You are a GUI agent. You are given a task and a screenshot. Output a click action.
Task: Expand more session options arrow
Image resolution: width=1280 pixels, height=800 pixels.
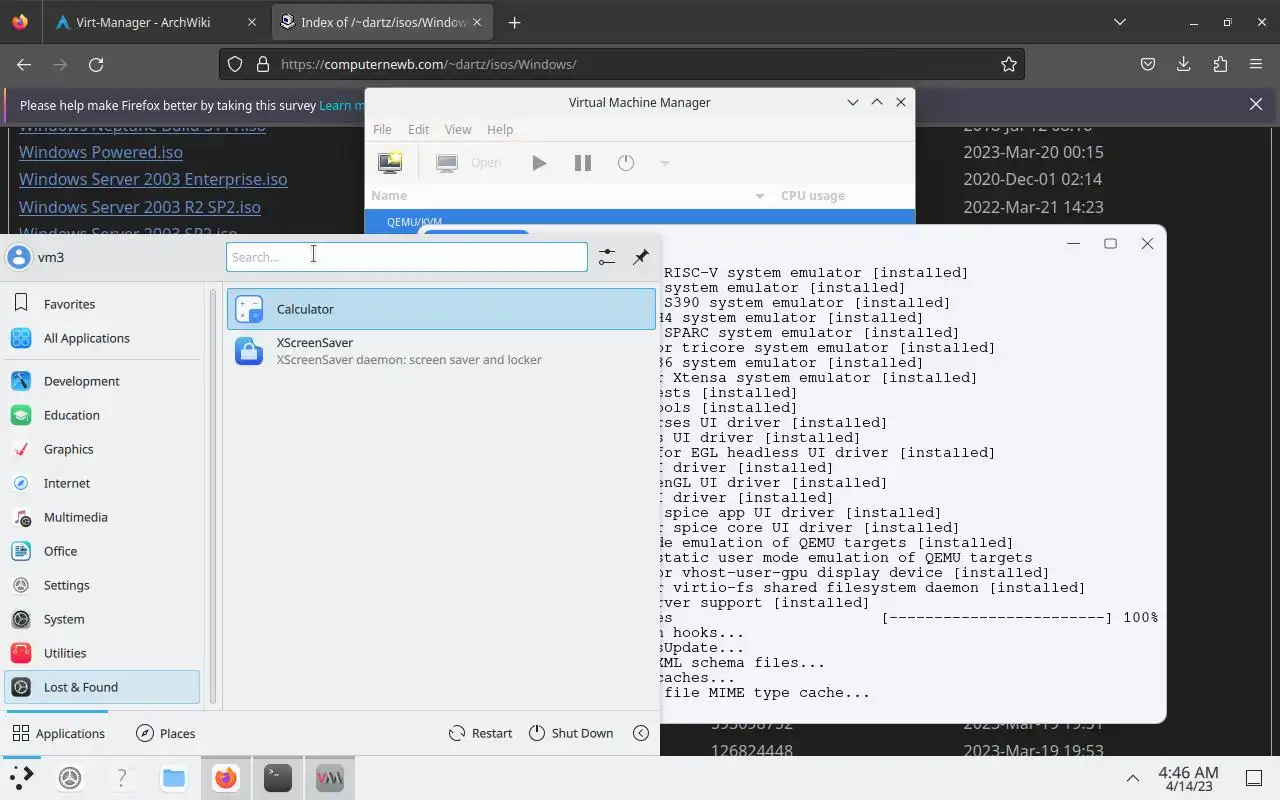click(x=641, y=733)
